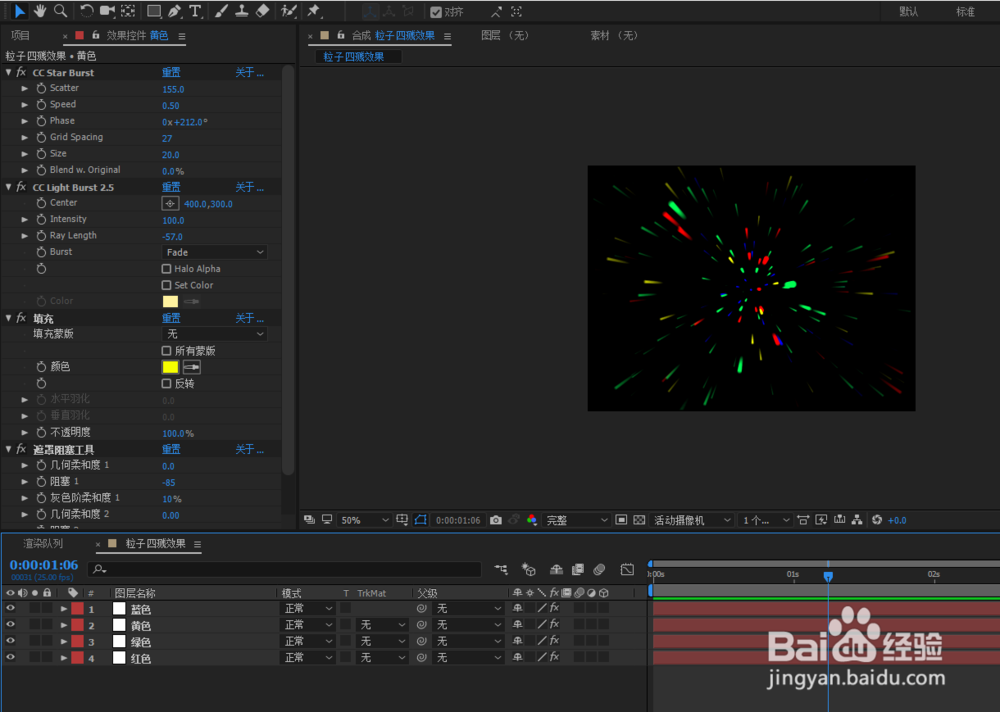Select the Eraser tool

[262, 11]
